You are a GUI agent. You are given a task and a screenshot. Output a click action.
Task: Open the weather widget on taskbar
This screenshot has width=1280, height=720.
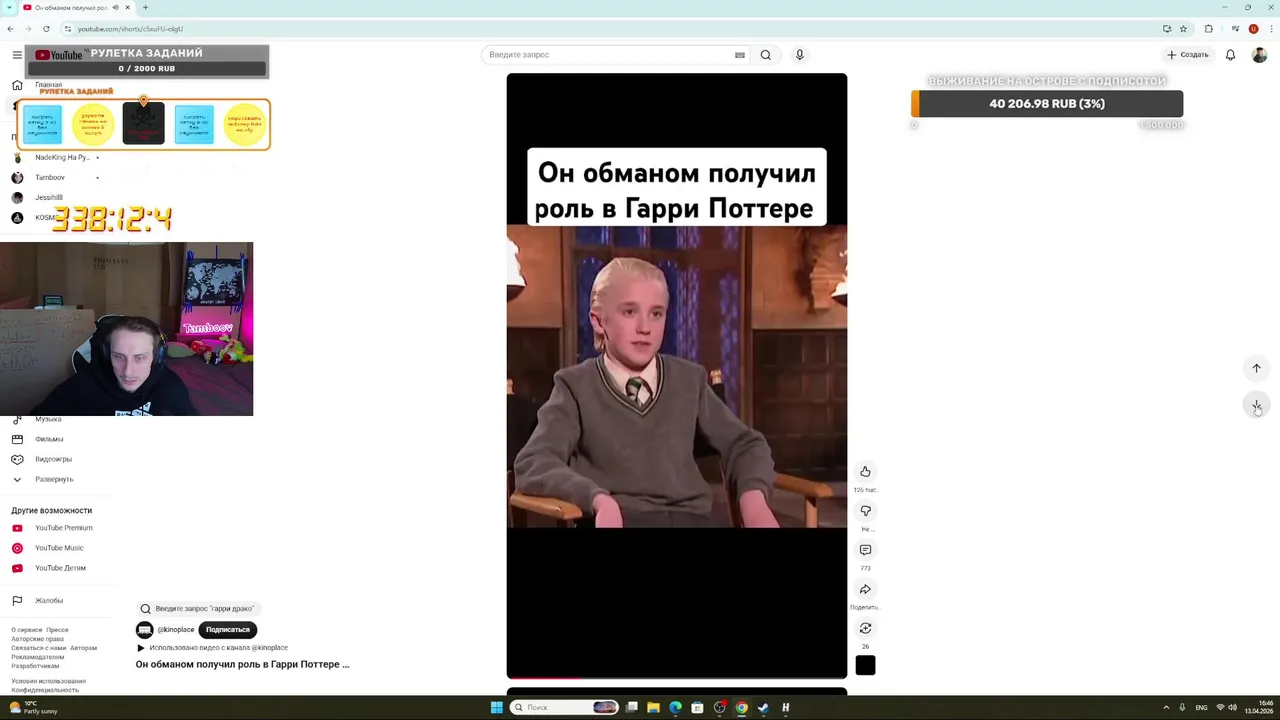click(33, 707)
